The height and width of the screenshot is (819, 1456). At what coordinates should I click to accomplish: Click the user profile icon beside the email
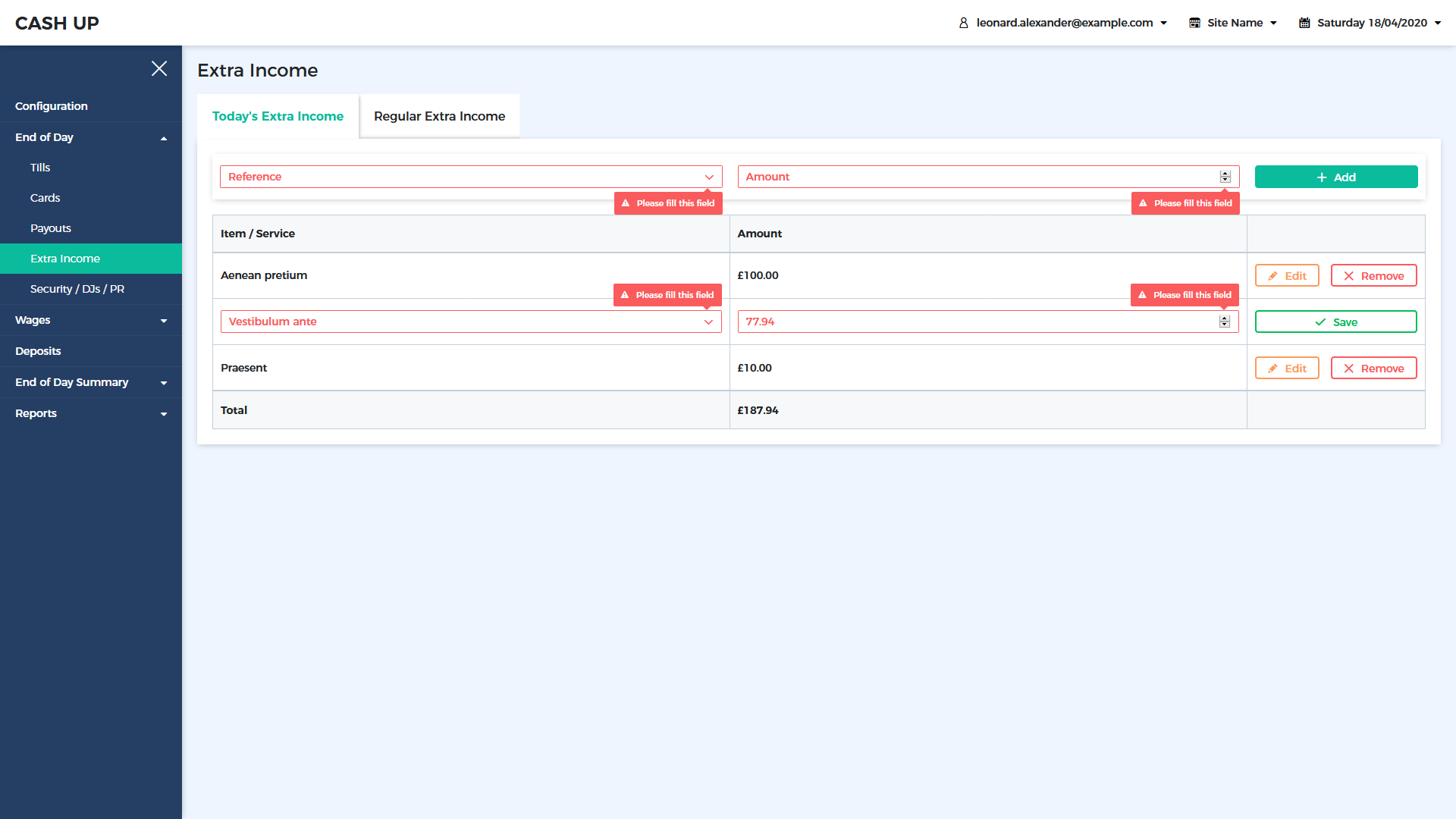point(964,23)
